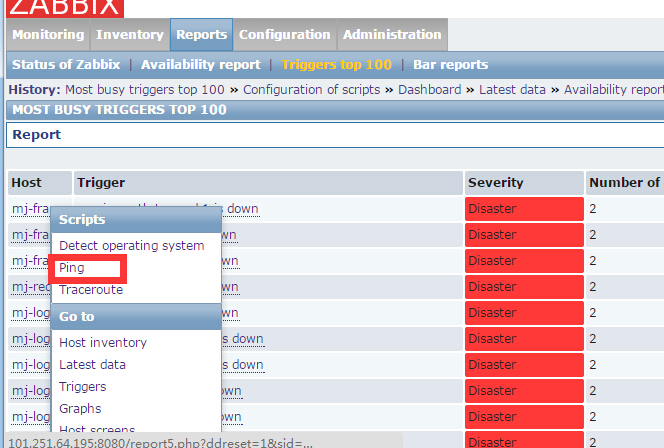Click history link Configuration of scripts
This screenshot has height=448, width=664.
312,90
